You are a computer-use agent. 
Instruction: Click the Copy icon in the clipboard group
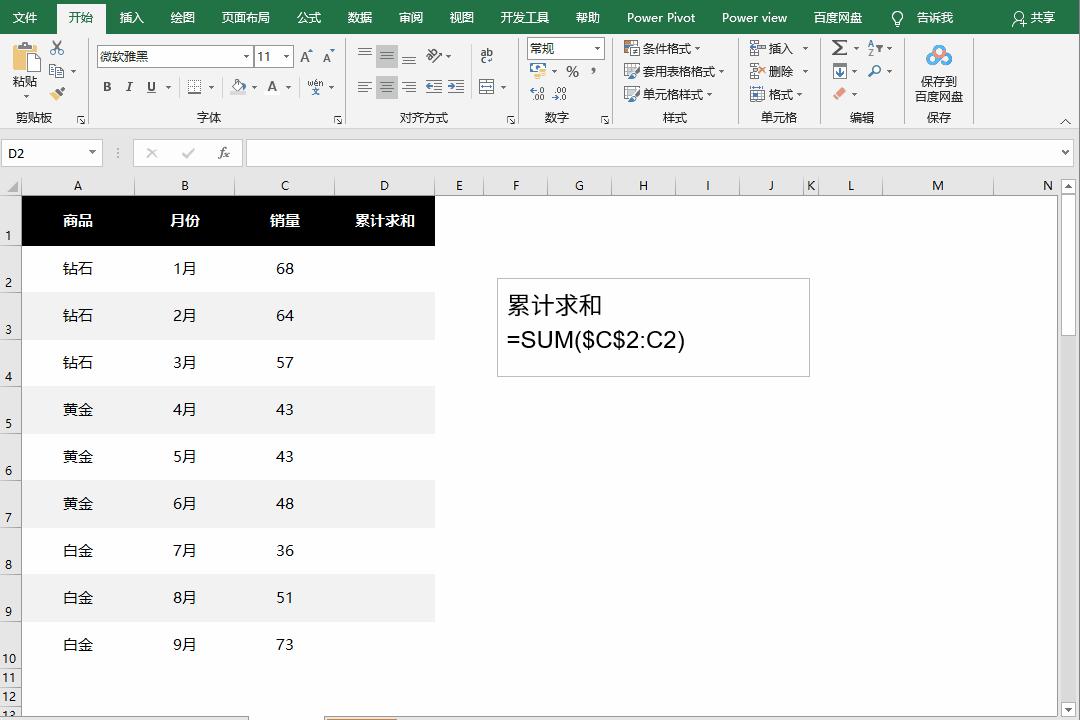(x=56, y=71)
